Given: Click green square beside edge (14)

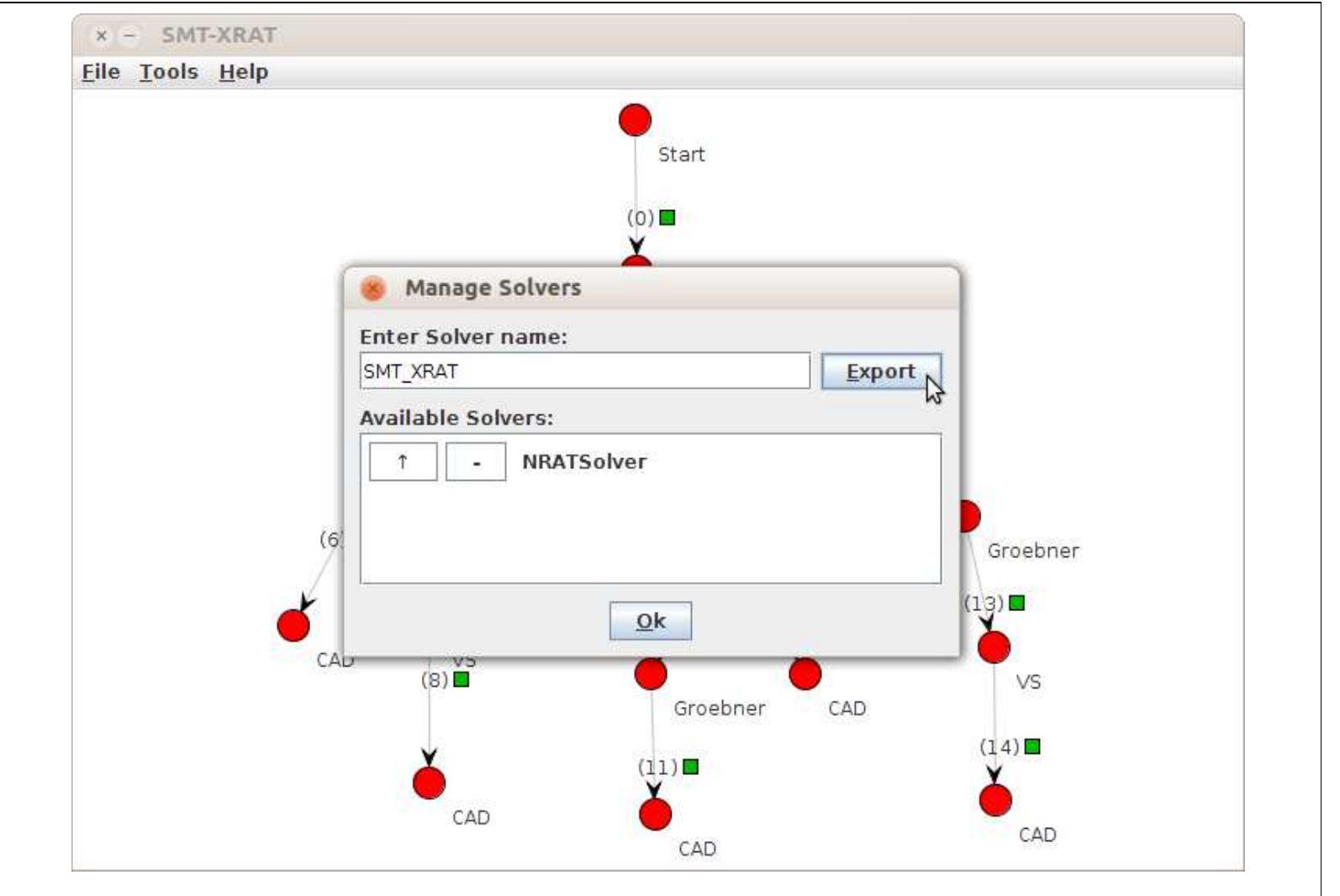Looking at the screenshot, I should pos(1032,746).
